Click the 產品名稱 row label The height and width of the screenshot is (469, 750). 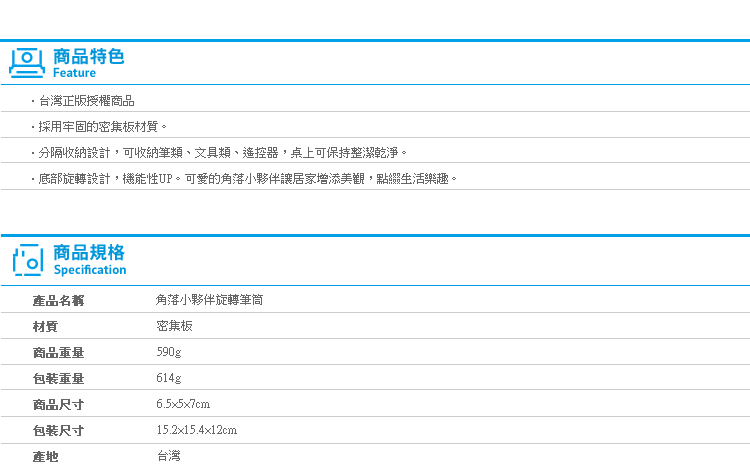tap(58, 301)
